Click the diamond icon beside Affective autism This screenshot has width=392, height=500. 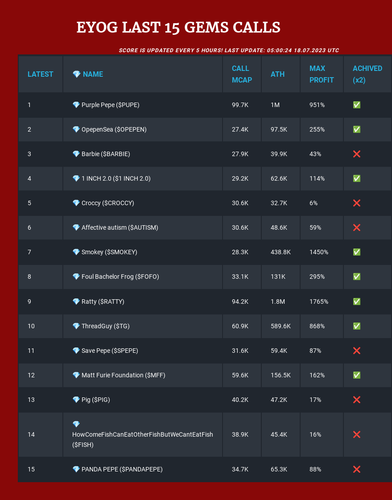76,227
